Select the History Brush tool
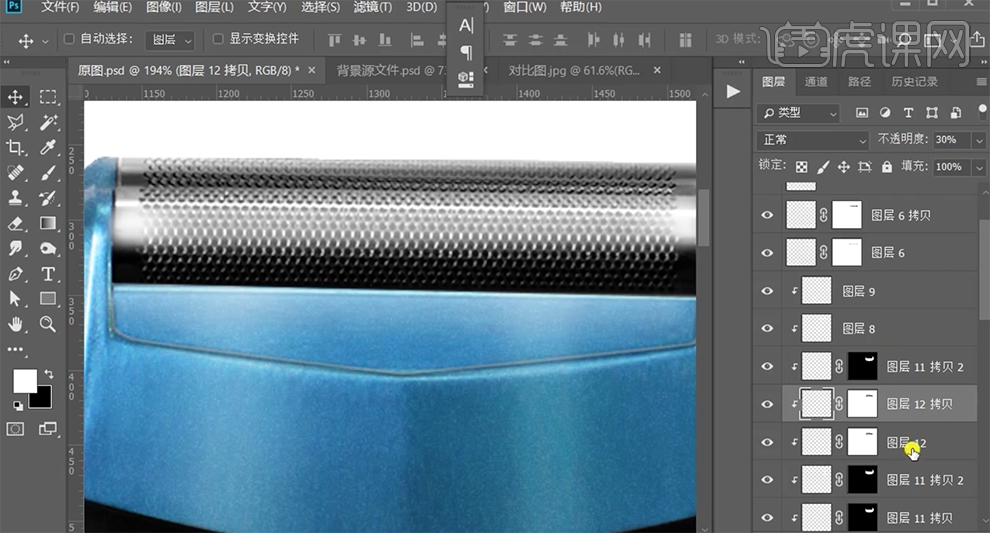The height and width of the screenshot is (533, 990). coord(48,198)
